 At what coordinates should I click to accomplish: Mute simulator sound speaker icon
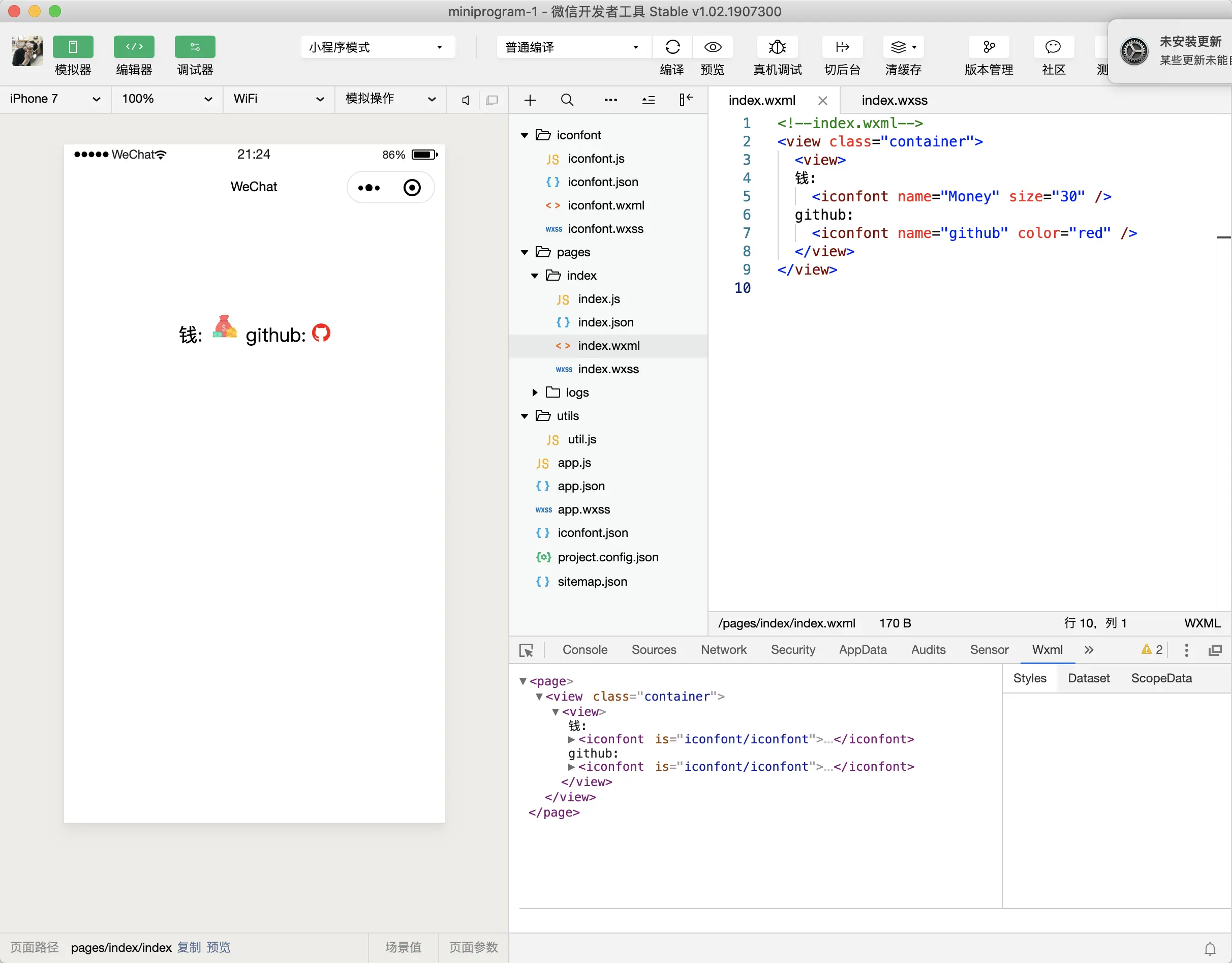pyautogui.click(x=466, y=101)
